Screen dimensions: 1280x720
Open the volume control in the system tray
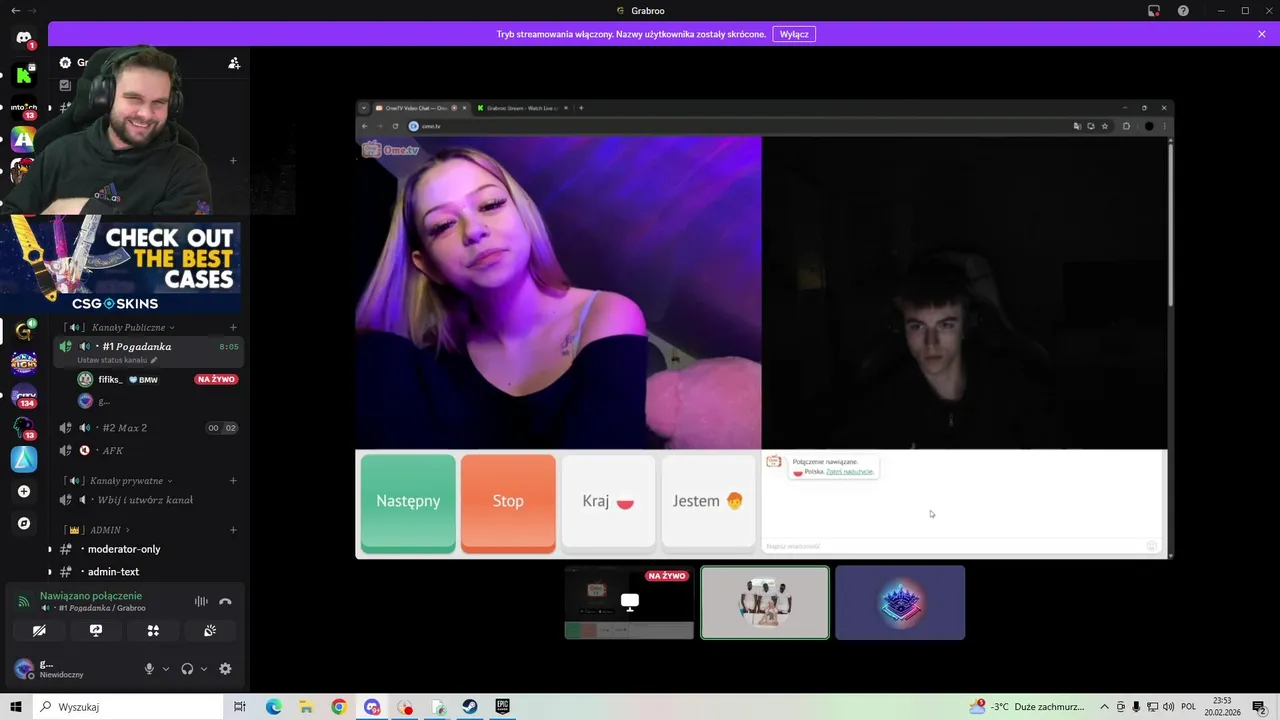pyautogui.click(x=1169, y=707)
